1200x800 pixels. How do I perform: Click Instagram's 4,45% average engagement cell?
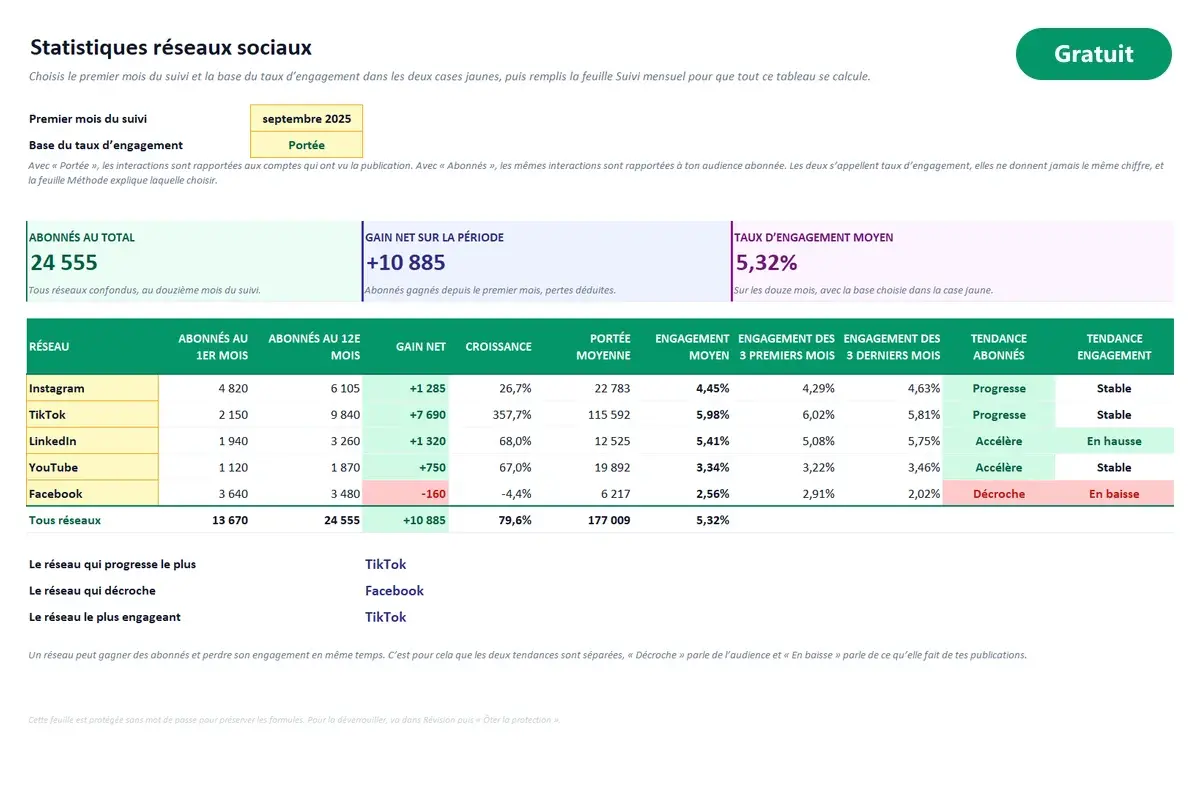[x=684, y=388]
